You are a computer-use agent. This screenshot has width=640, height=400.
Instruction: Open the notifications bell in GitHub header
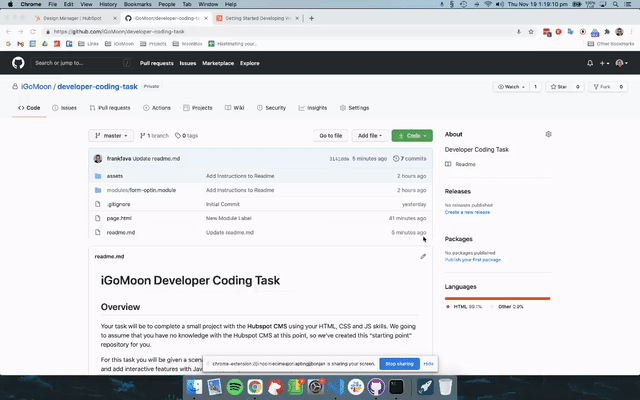(590, 63)
